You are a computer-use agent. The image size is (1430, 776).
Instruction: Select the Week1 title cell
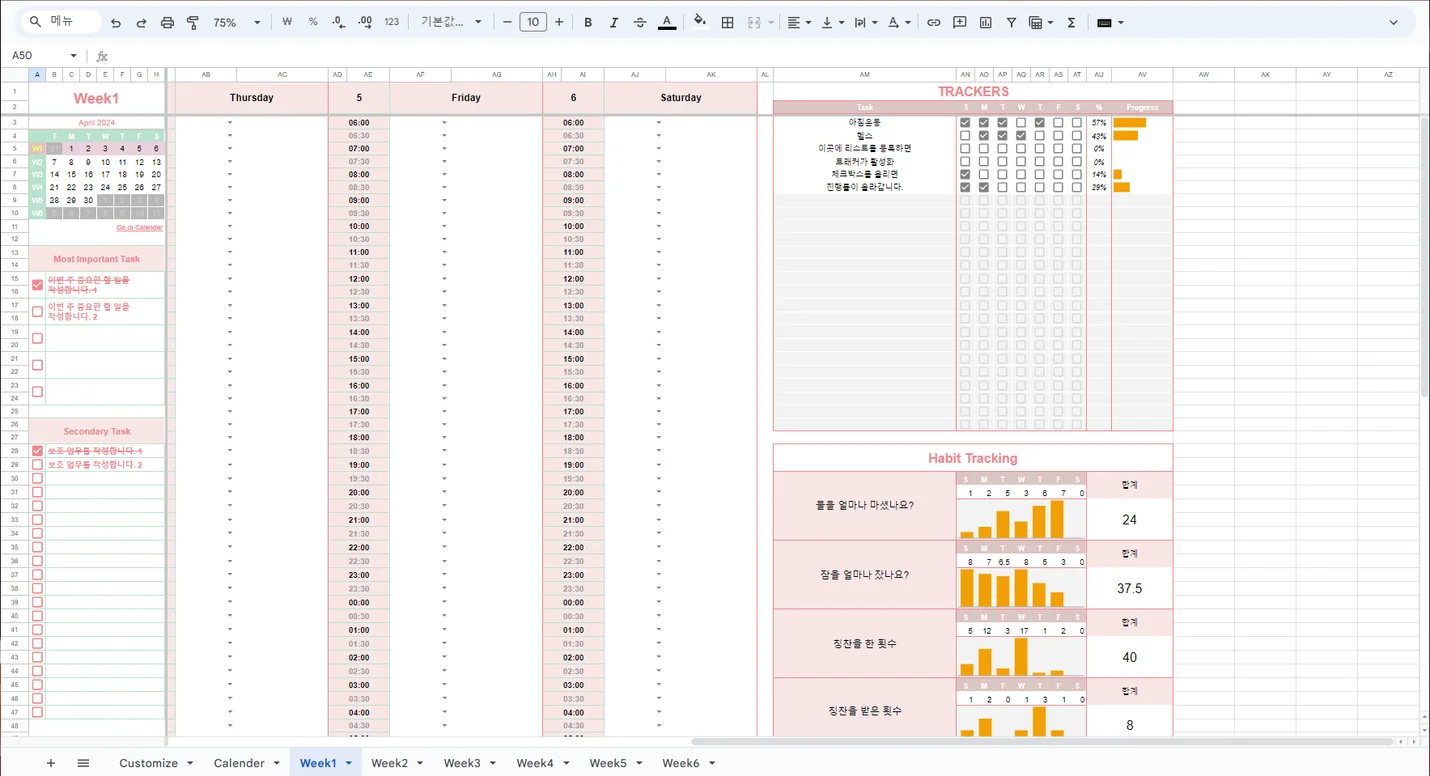[96, 98]
